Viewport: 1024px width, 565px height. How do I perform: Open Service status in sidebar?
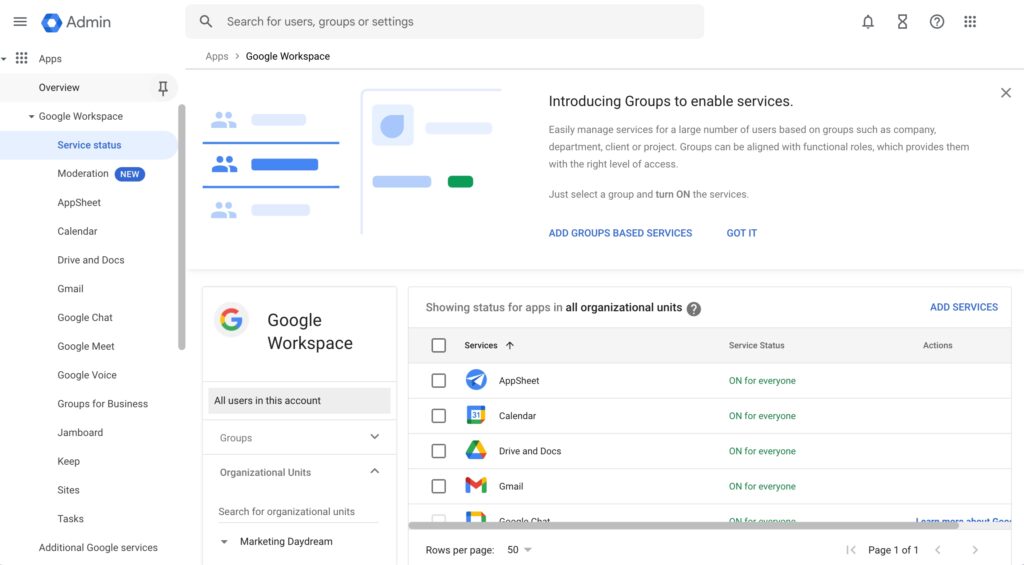[89, 145]
